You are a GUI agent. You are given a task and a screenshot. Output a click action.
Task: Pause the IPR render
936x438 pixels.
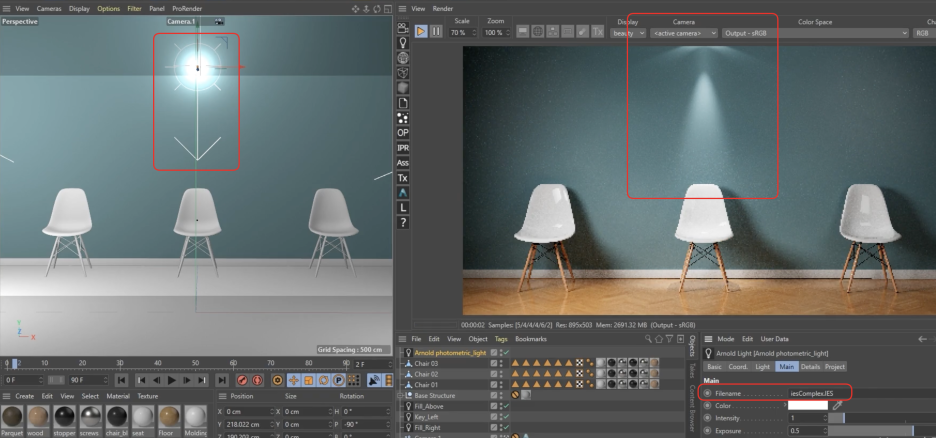click(x=436, y=31)
